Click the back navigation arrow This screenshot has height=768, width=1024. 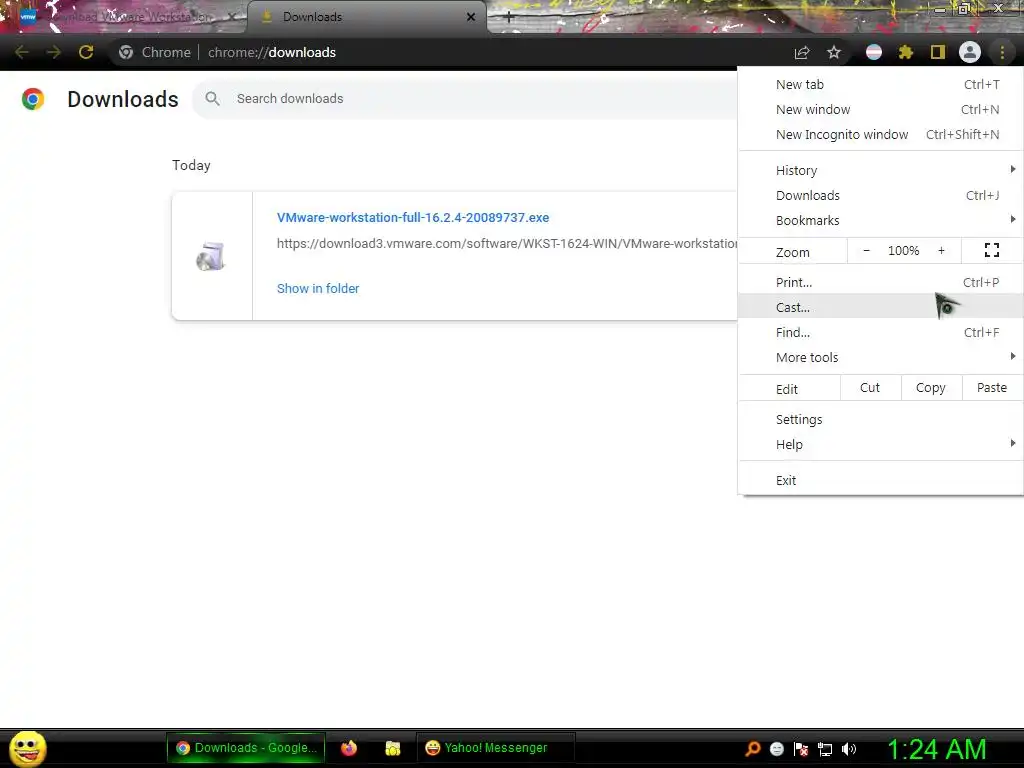pyautogui.click(x=22, y=52)
